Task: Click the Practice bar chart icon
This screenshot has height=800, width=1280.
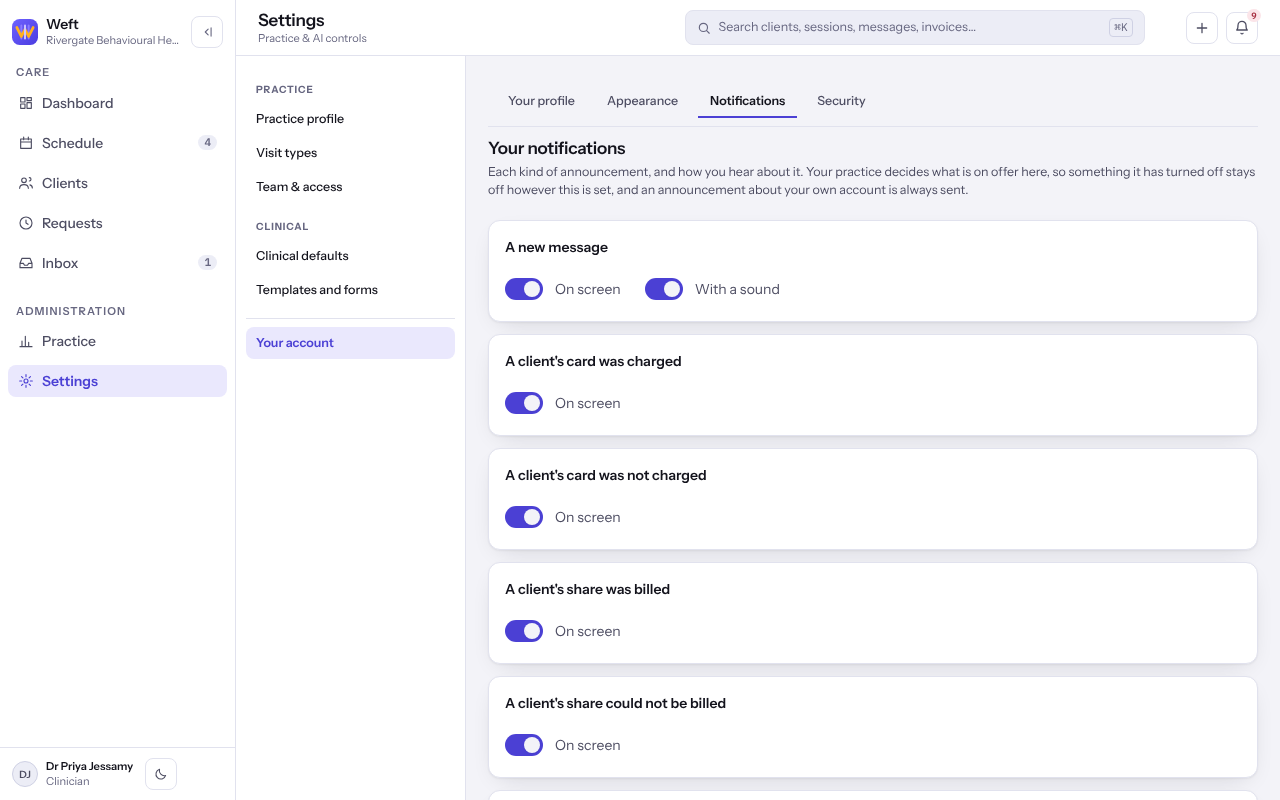Action: pyautogui.click(x=26, y=341)
